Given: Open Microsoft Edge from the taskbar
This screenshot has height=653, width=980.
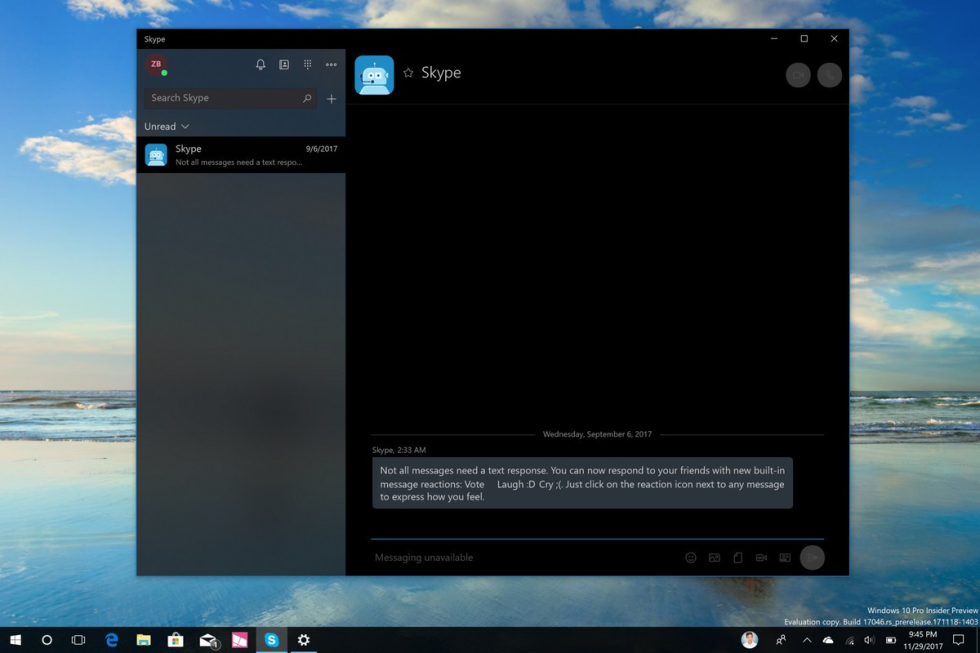Looking at the screenshot, I should click(112, 640).
